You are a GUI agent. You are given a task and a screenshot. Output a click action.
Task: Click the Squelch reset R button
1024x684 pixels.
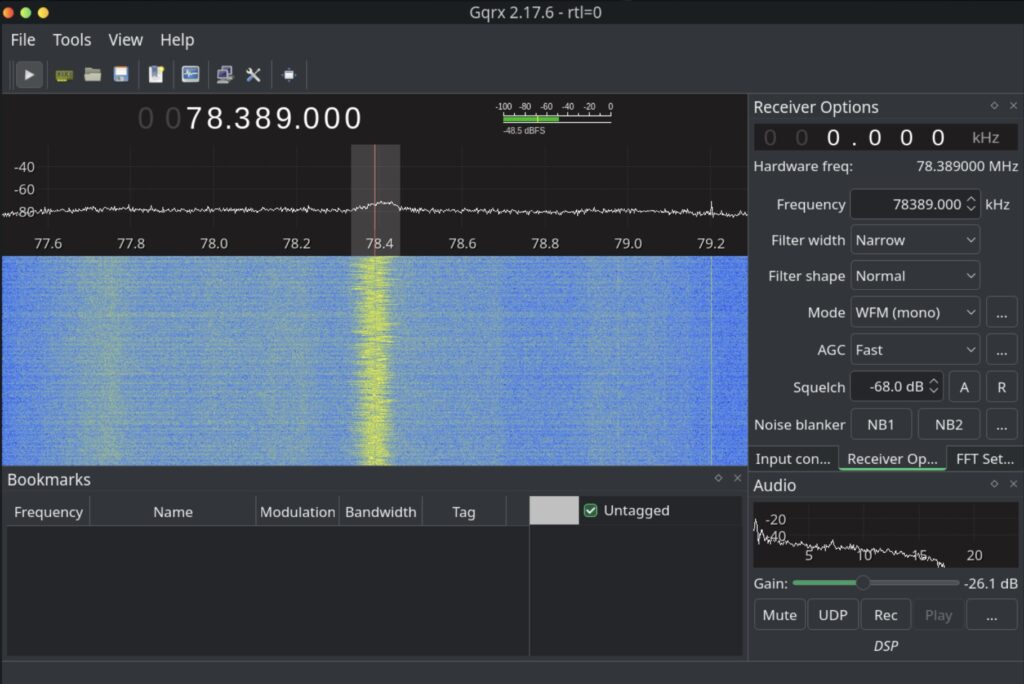1002,387
